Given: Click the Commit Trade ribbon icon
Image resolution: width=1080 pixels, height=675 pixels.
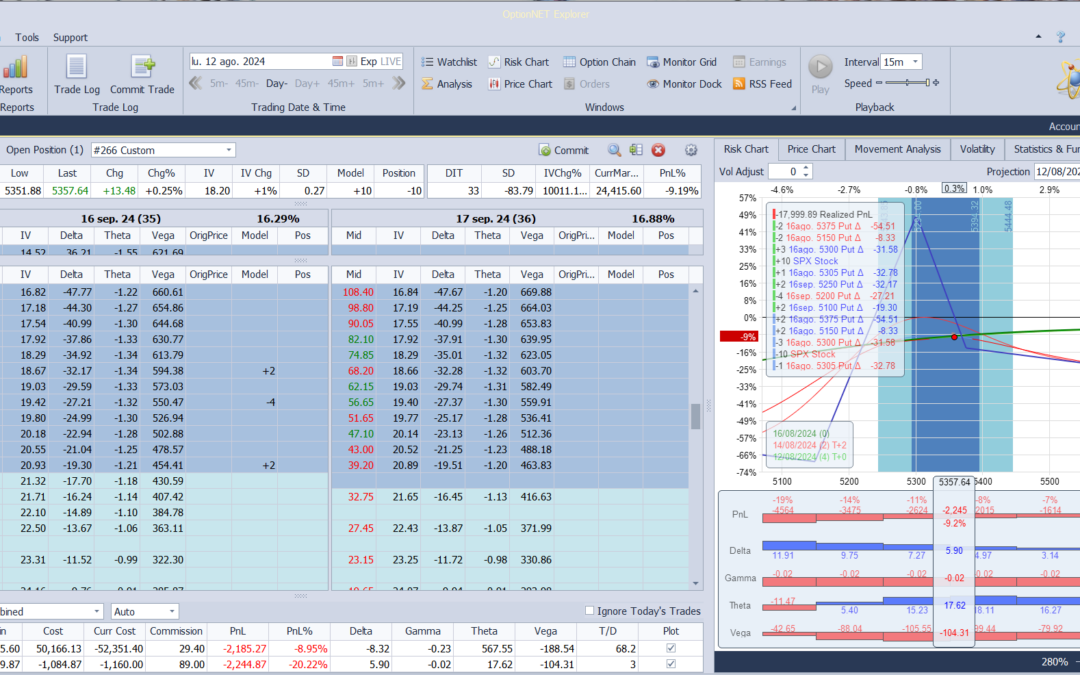Looking at the screenshot, I should point(142,74).
